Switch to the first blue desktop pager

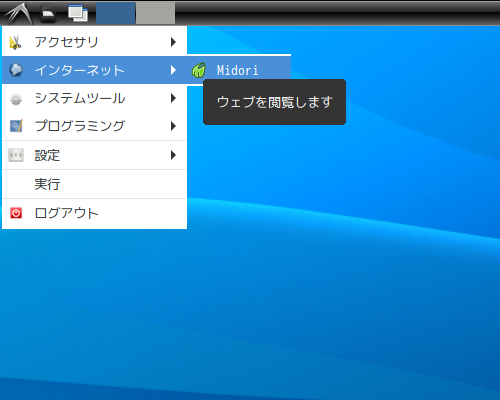116,13
